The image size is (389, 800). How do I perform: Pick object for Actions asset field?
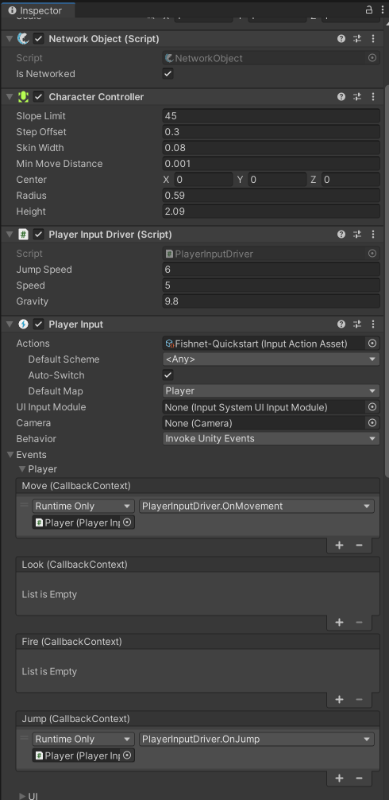[372, 343]
